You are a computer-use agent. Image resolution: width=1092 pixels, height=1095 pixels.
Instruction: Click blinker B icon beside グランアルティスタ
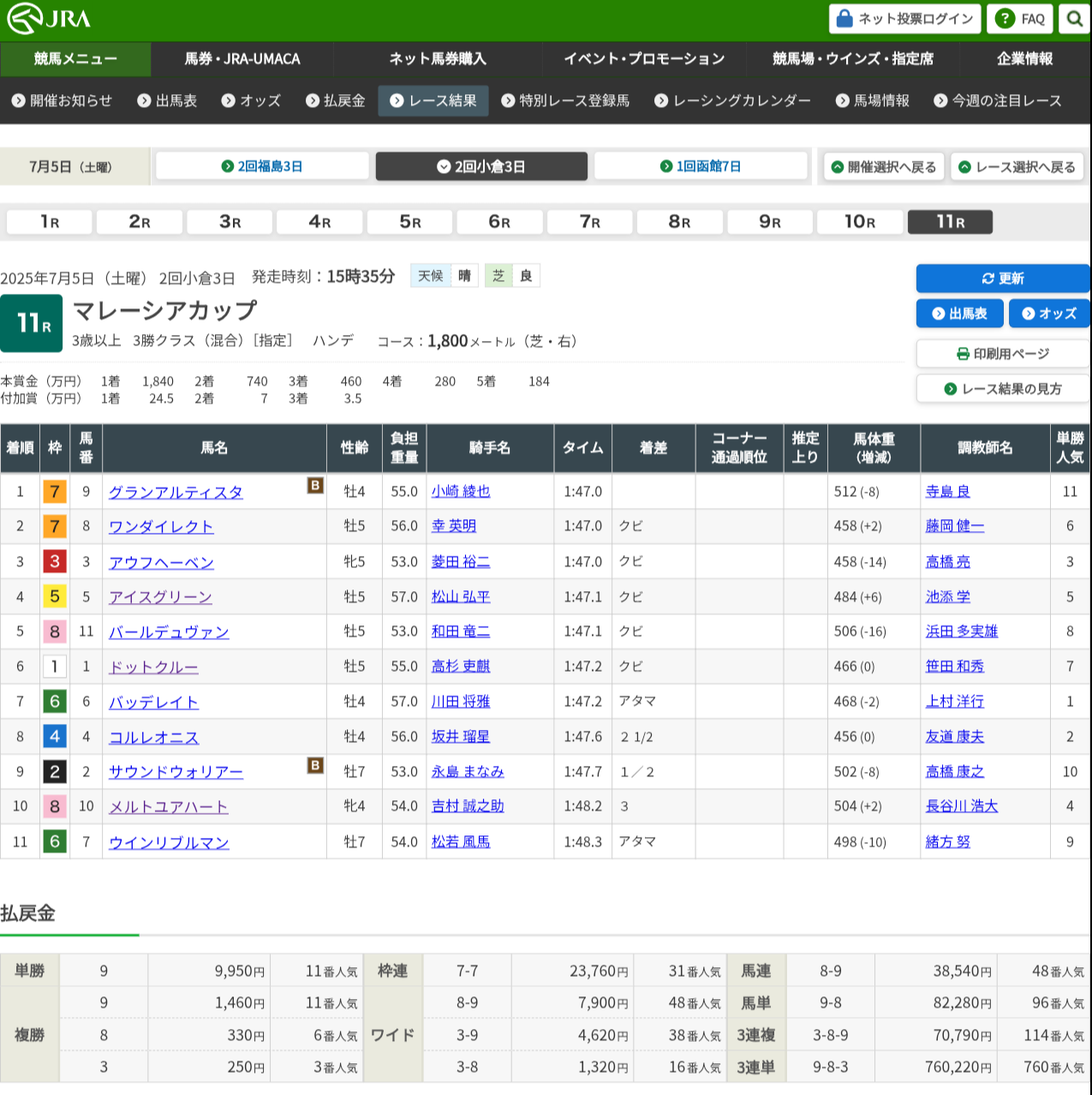click(315, 486)
